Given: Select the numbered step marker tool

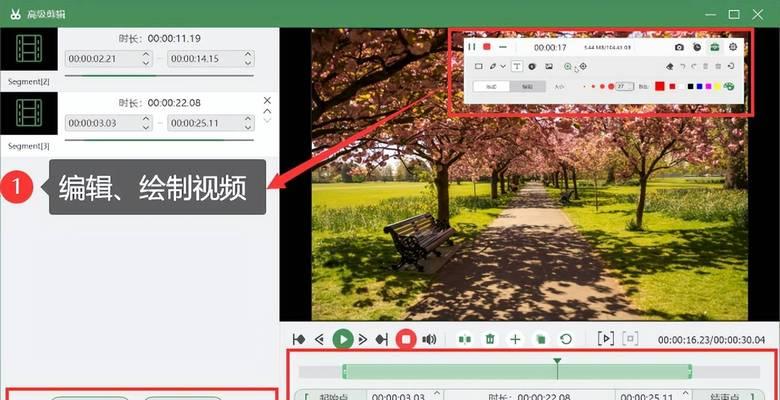Looking at the screenshot, I should point(532,66).
